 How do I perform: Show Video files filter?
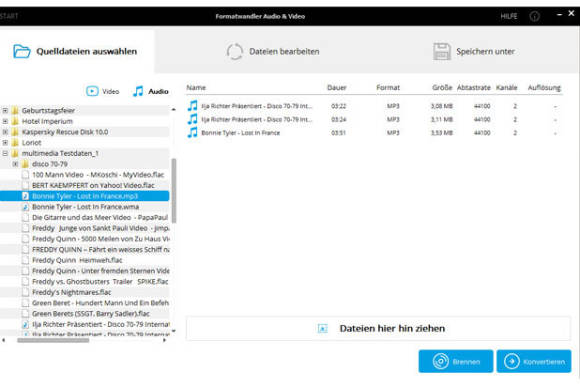[103, 91]
